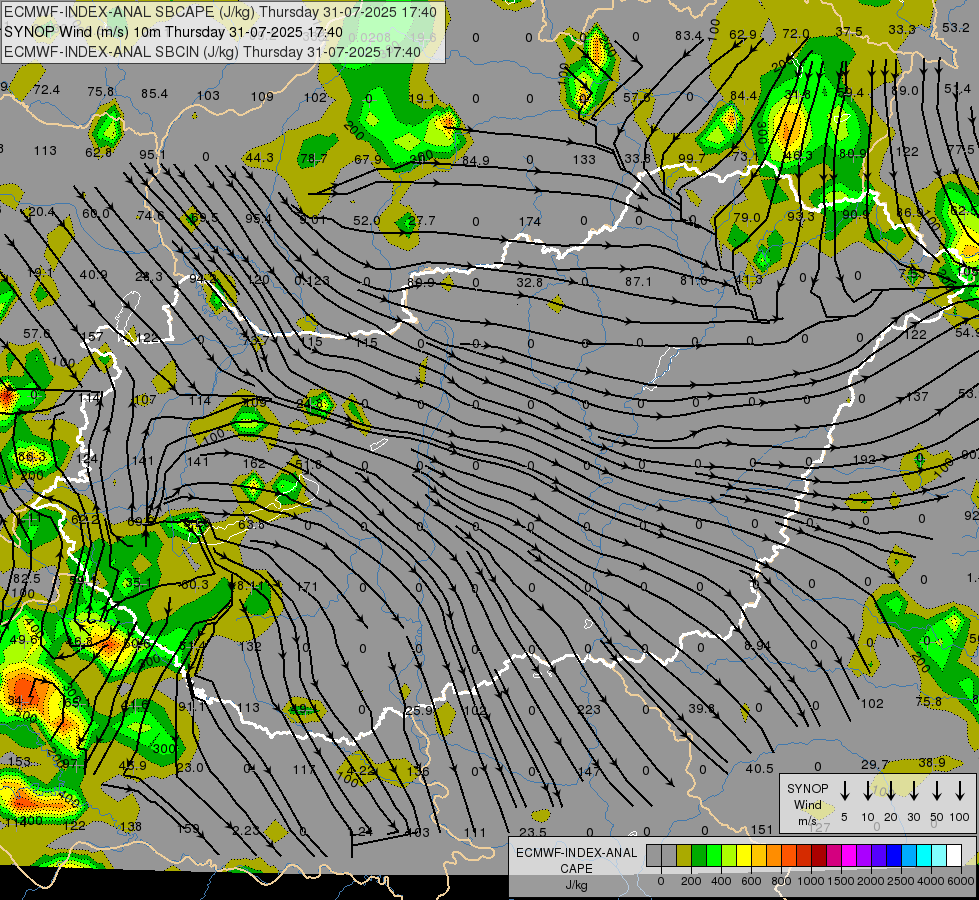Pick the dark green CAPE legend swatch
The width and height of the screenshot is (979, 900).
699,855
